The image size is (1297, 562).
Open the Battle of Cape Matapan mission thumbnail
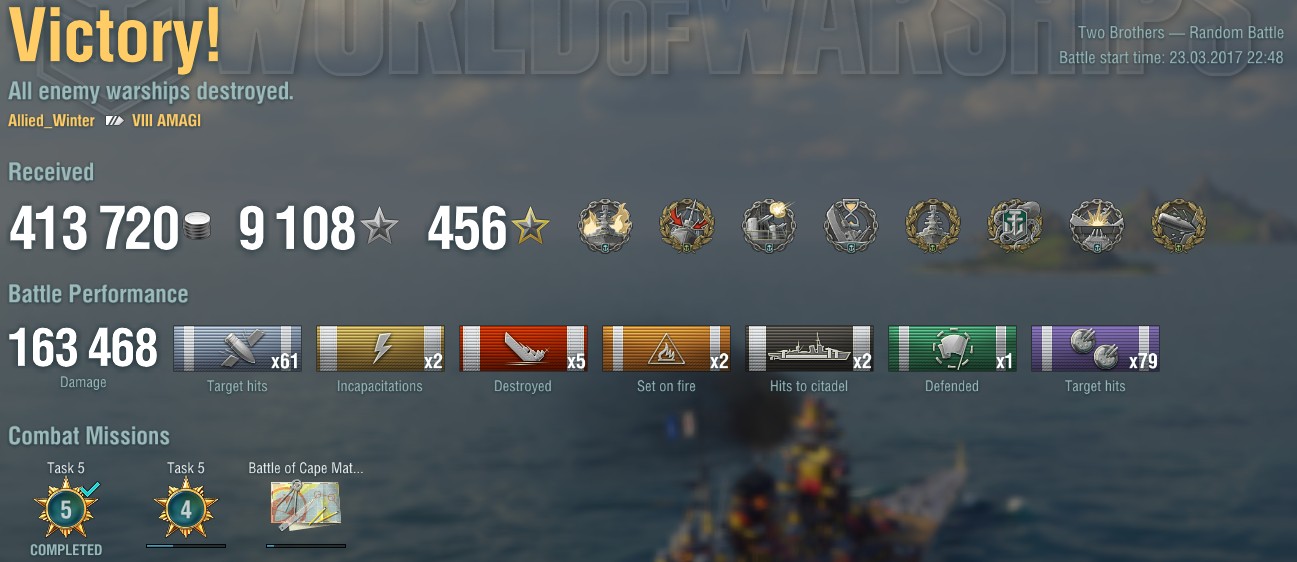305,506
